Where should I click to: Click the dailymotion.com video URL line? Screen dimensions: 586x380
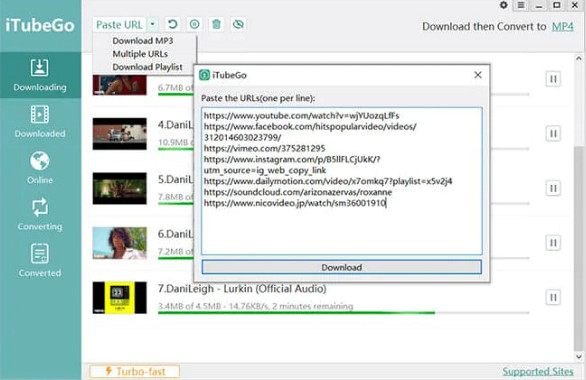pos(328,181)
